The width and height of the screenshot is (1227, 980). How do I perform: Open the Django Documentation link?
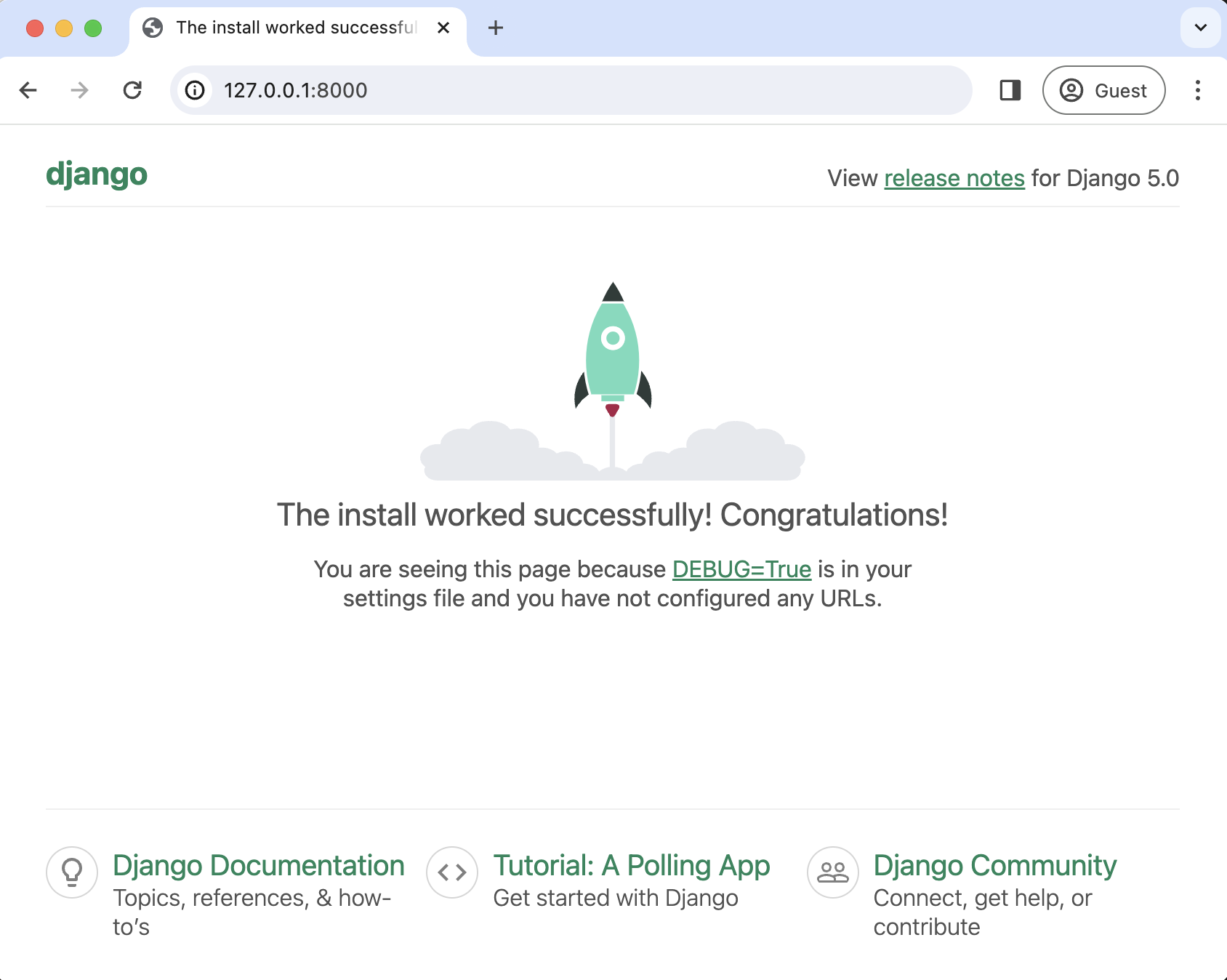click(x=259, y=865)
